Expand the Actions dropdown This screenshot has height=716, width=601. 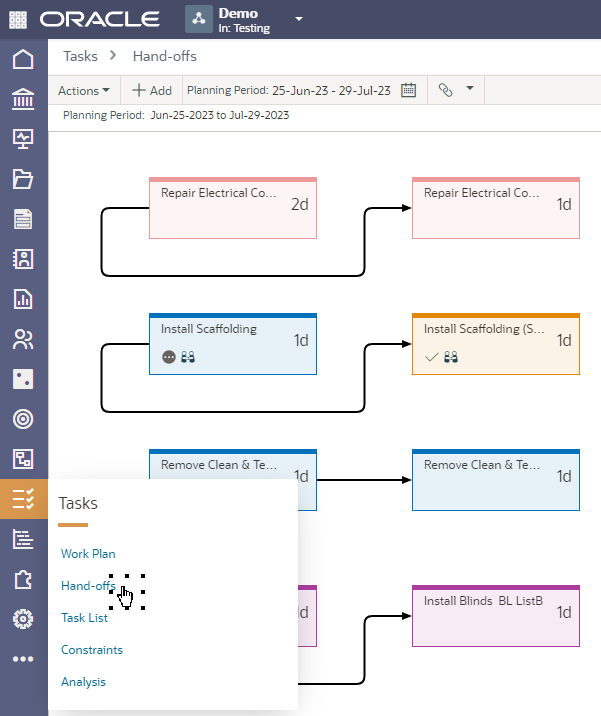pos(84,90)
